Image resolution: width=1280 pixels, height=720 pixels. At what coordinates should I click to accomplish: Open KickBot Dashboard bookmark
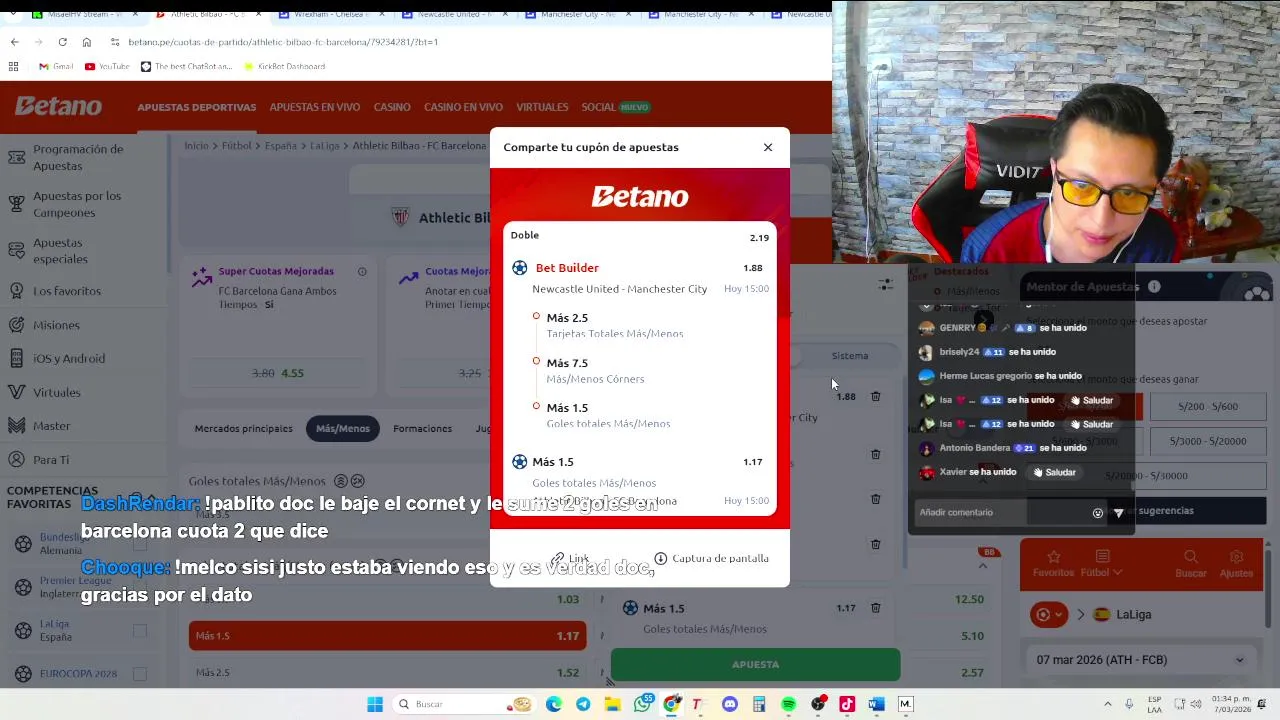click(284, 66)
